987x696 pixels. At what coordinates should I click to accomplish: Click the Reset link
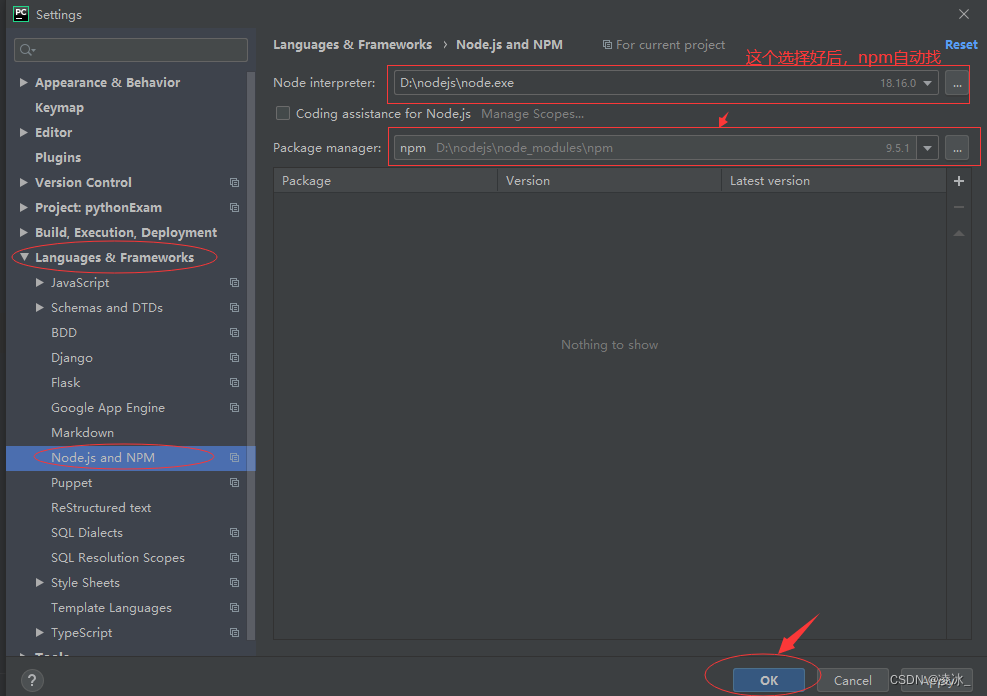pyautogui.click(x=961, y=45)
